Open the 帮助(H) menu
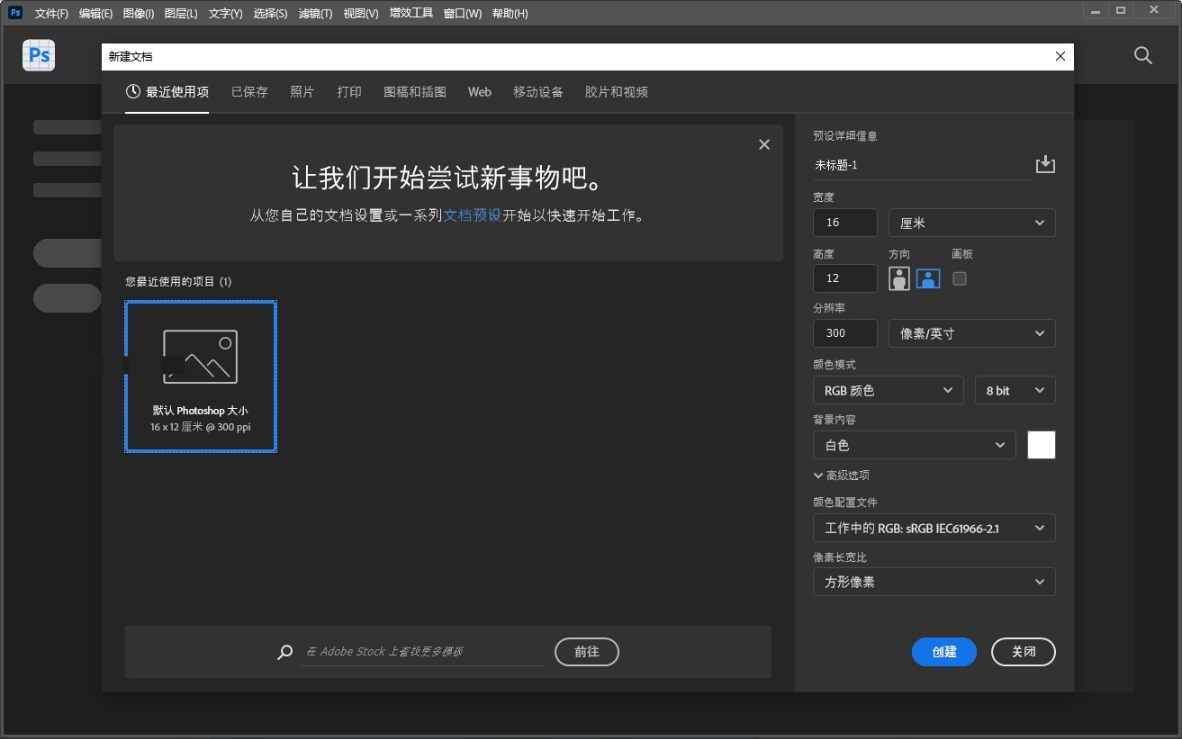This screenshot has height=739, width=1182. 510,13
